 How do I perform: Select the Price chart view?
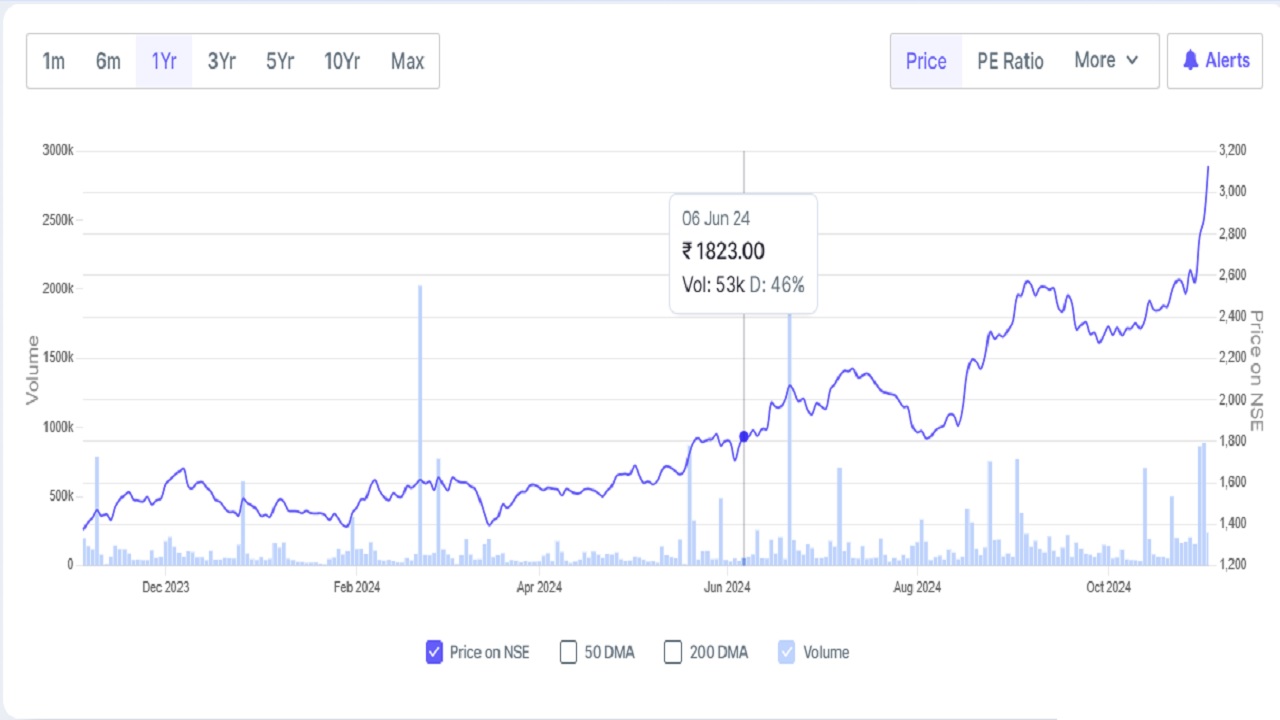(x=926, y=61)
